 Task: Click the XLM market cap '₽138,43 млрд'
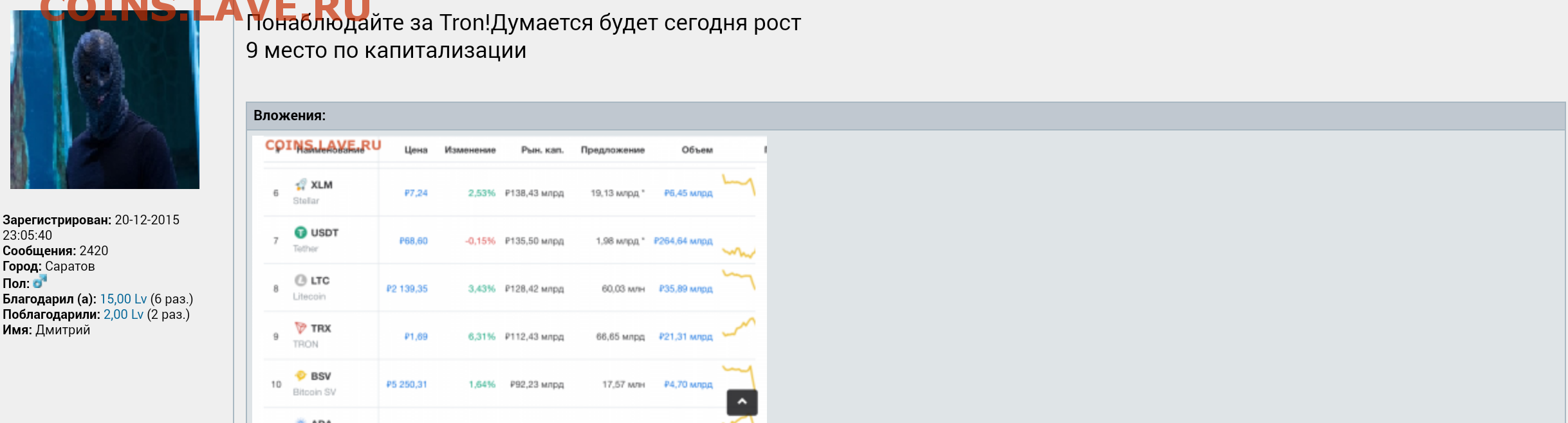(x=534, y=193)
